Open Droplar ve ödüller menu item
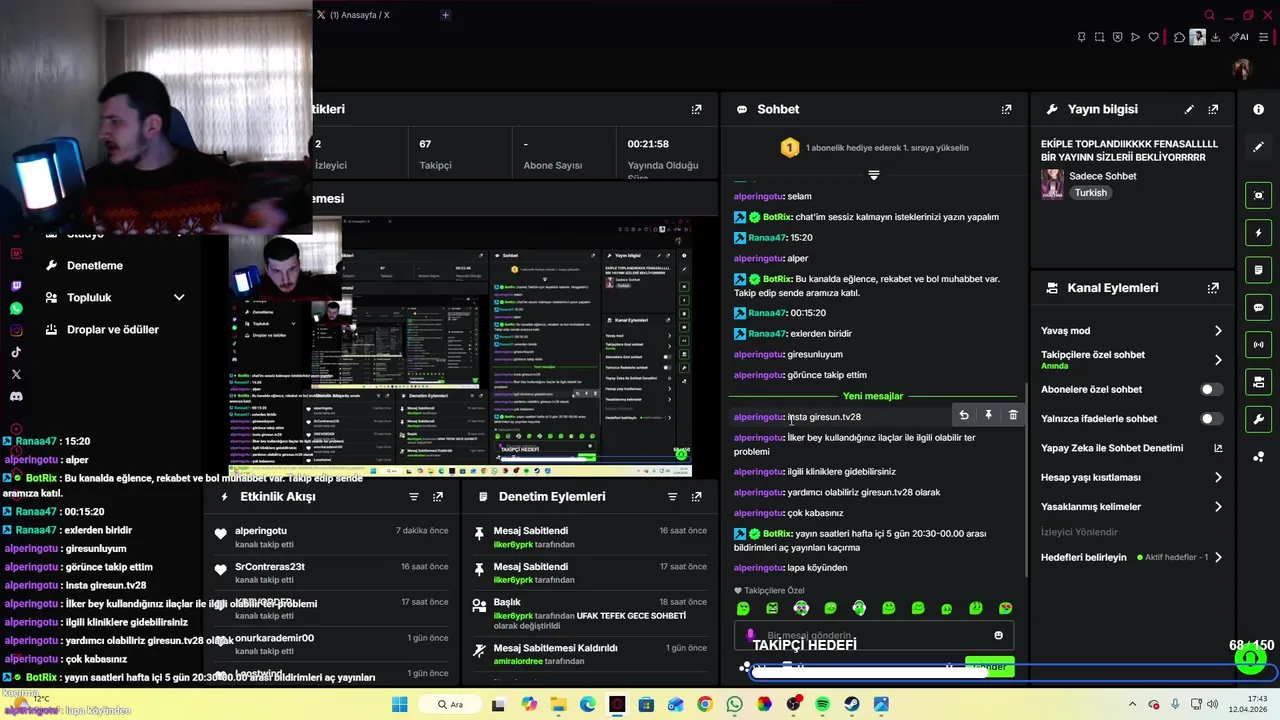Viewport: 1280px width, 720px height. point(112,329)
